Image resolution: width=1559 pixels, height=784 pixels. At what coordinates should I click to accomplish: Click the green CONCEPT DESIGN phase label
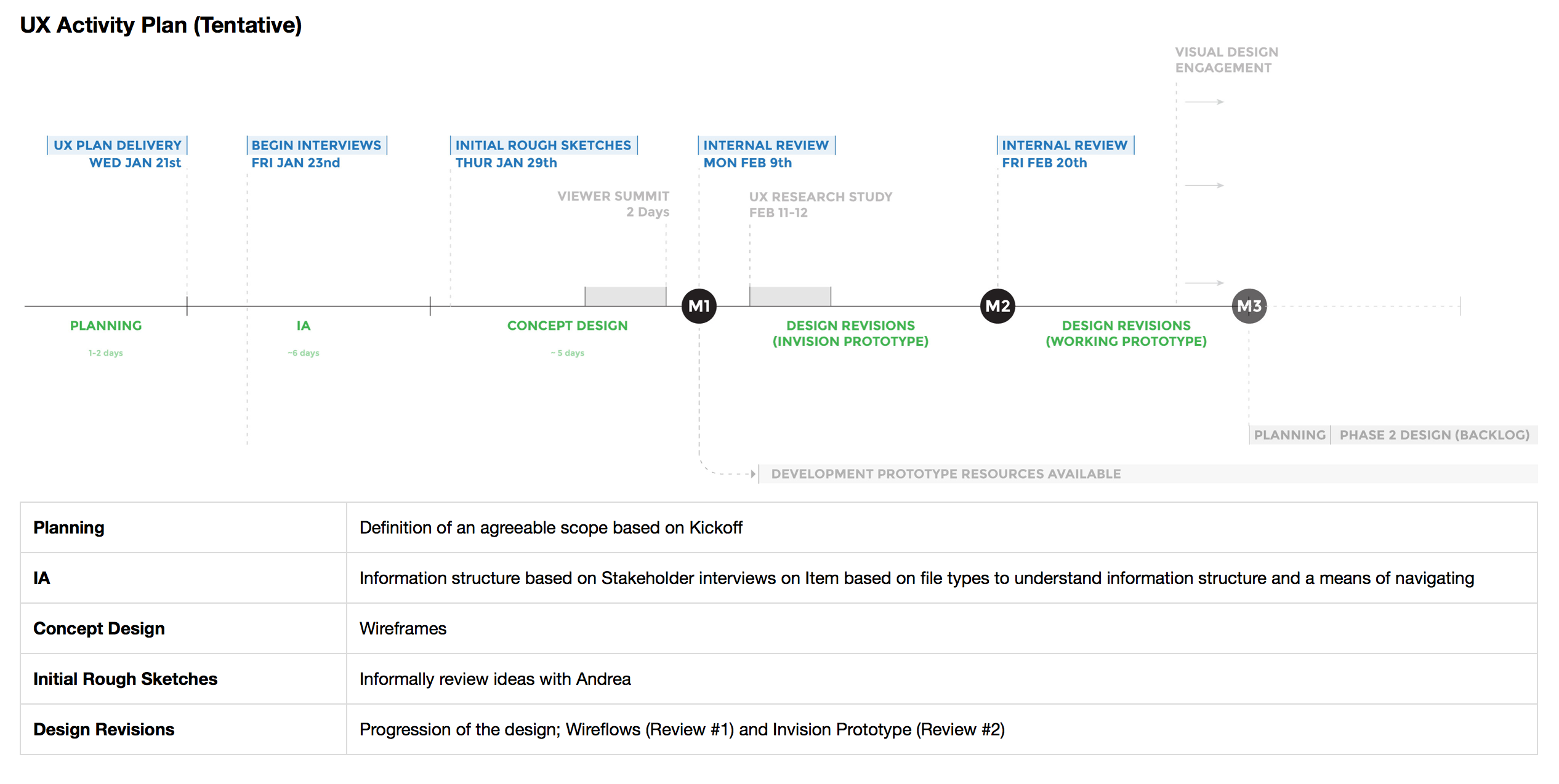point(567,326)
